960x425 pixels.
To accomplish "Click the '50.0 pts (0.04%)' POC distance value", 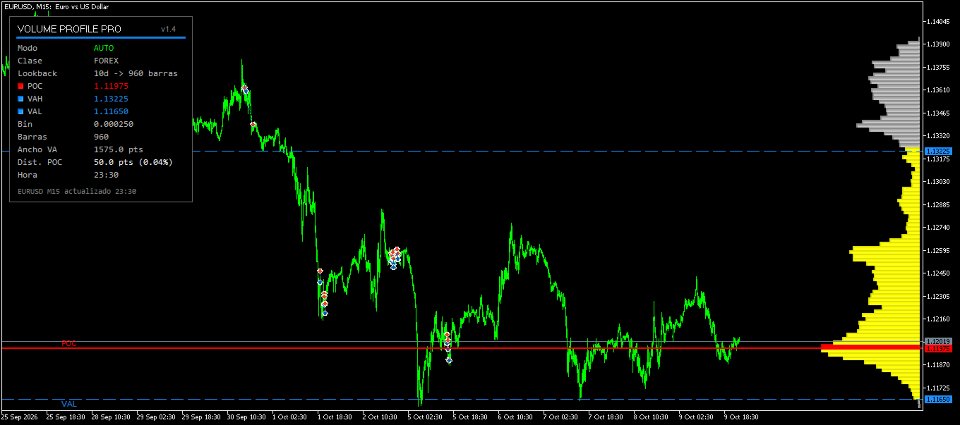I will (133, 162).
